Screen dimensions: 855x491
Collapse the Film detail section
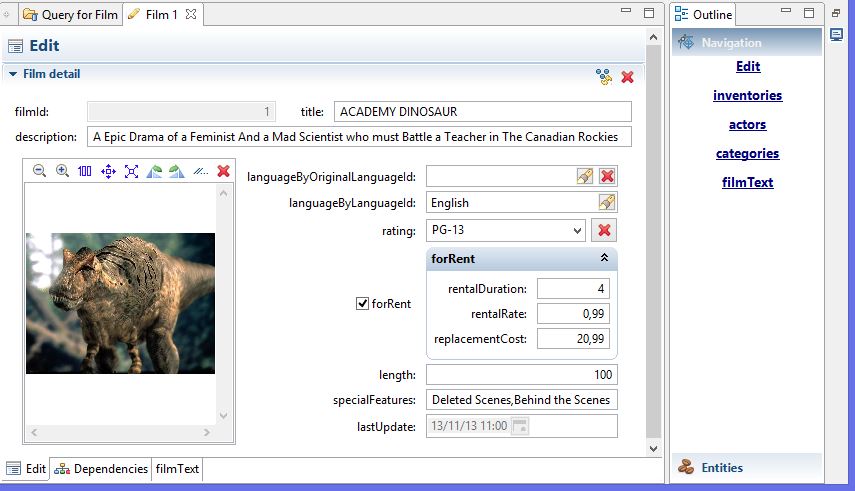click(x=13, y=74)
